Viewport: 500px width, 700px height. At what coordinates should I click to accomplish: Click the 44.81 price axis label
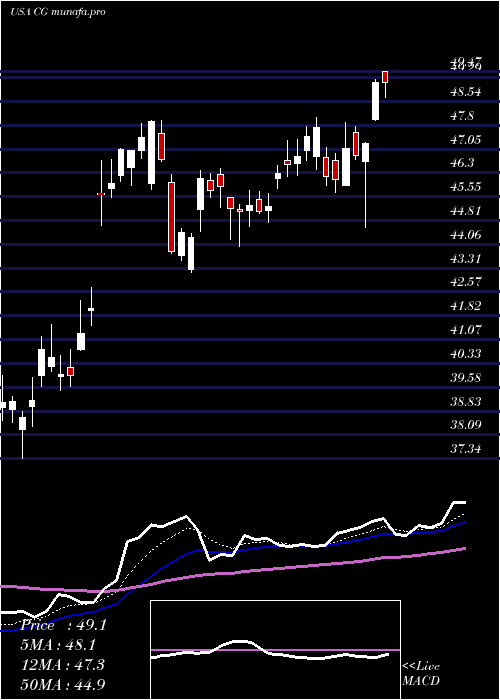(466, 211)
